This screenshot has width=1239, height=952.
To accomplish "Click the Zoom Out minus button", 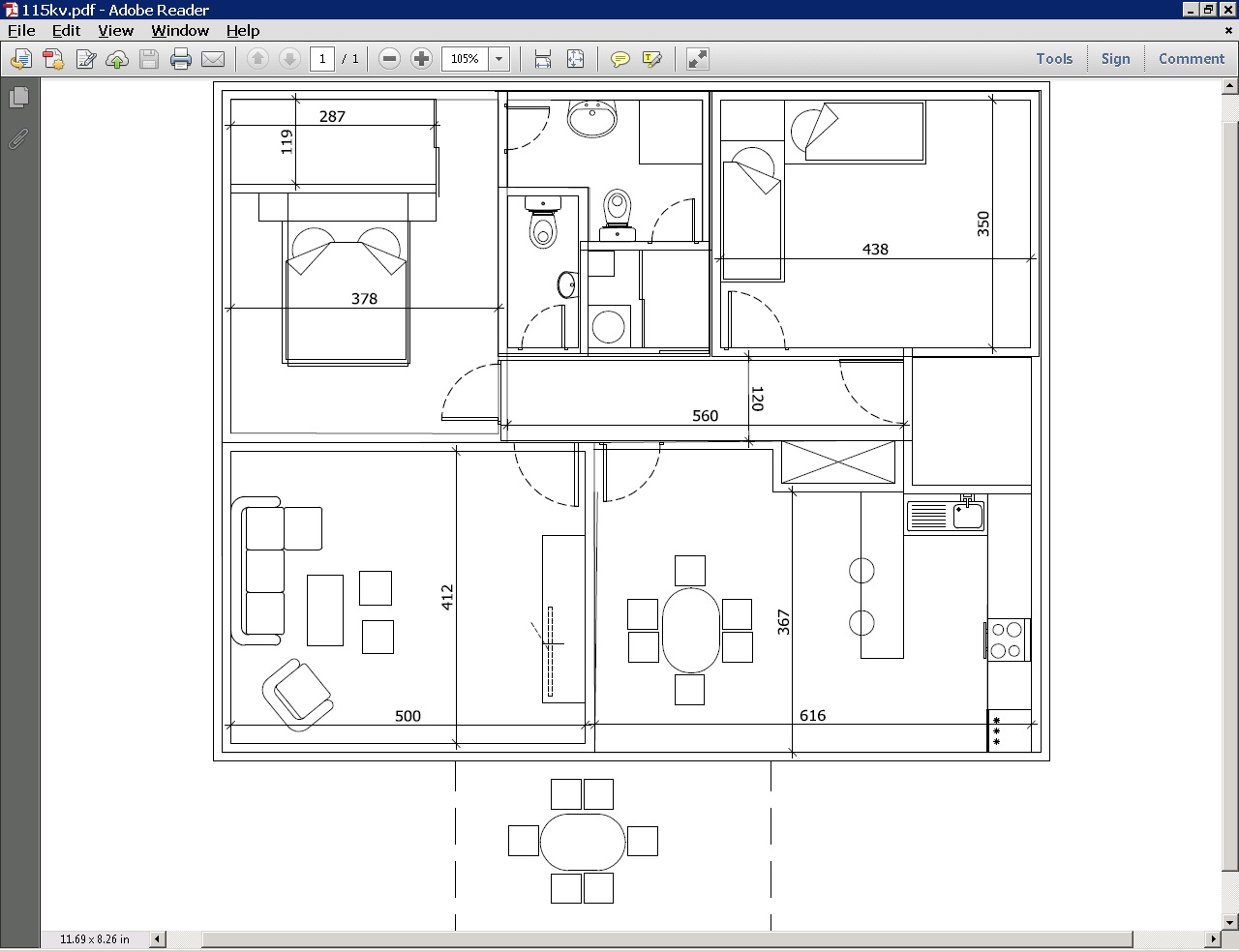I will tap(389, 59).
